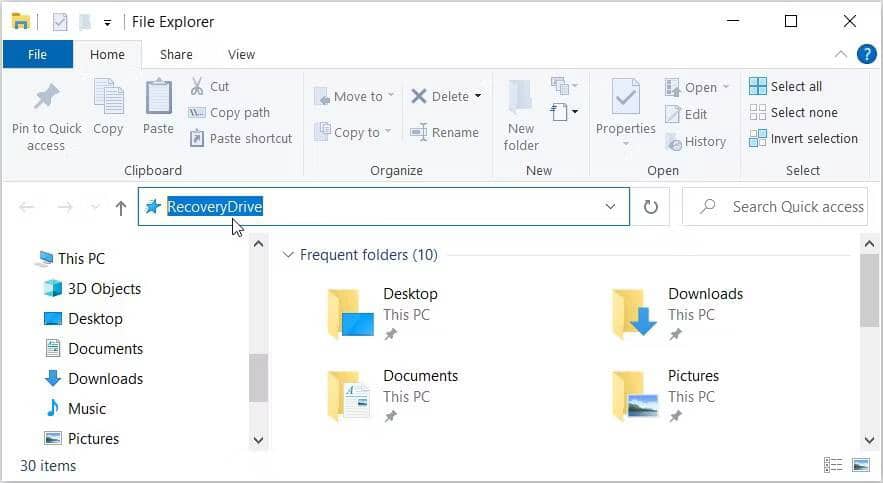Click the Rename button

(x=444, y=132)
